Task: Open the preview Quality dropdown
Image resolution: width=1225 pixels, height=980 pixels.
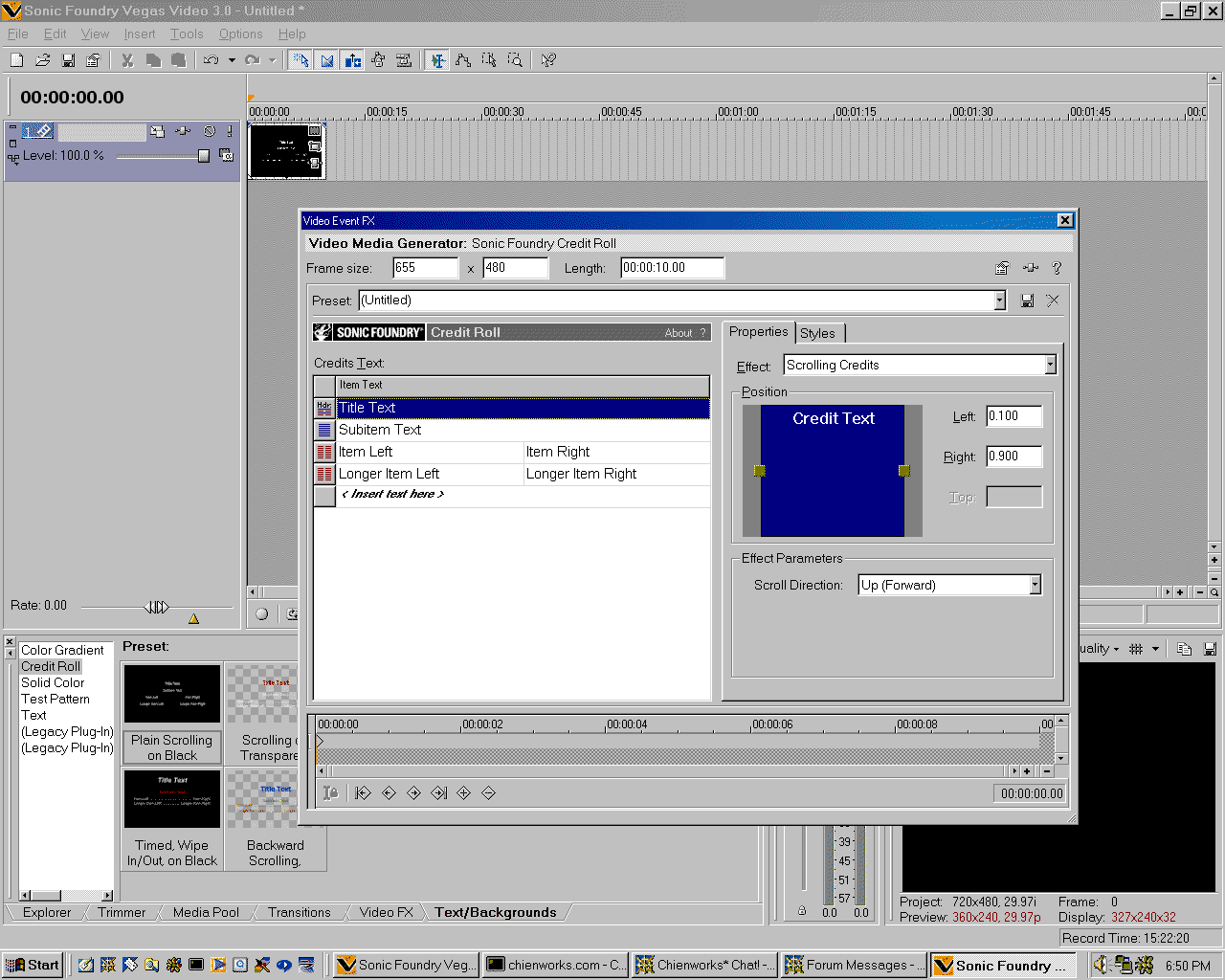Action: 1099,649
